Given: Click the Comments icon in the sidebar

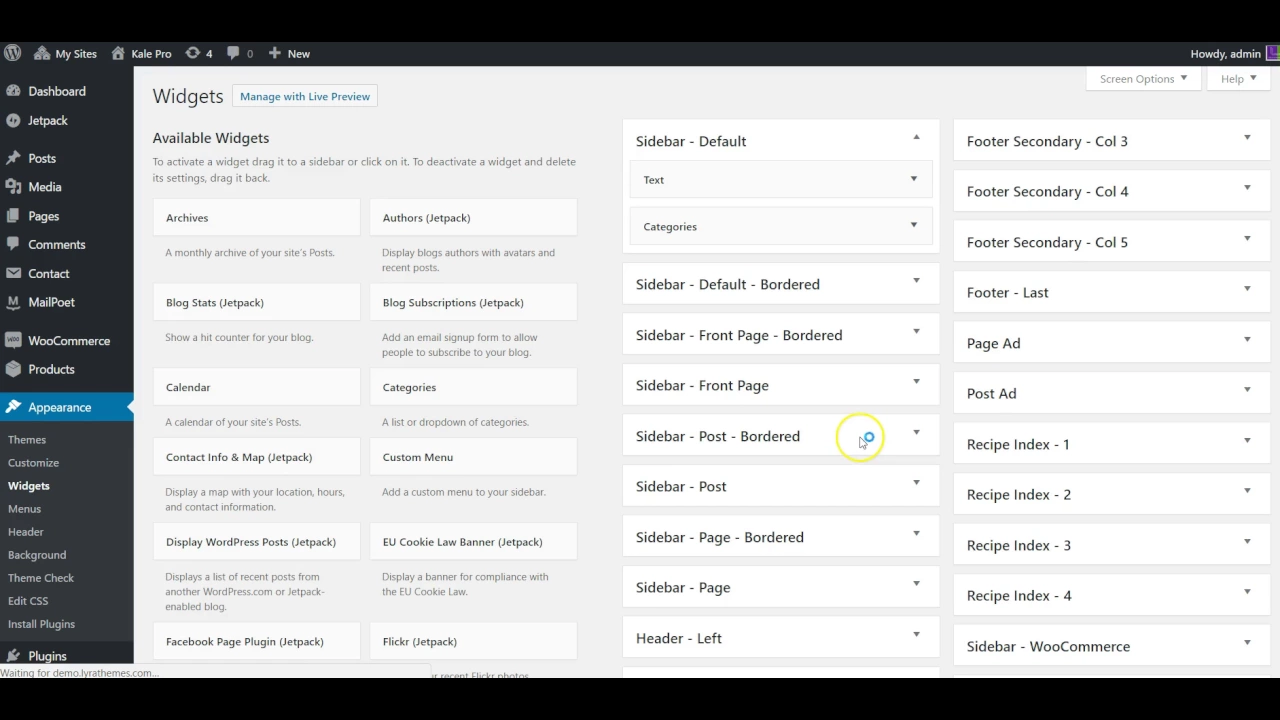Looking at the screenshot, I should (x=13, y=244).
